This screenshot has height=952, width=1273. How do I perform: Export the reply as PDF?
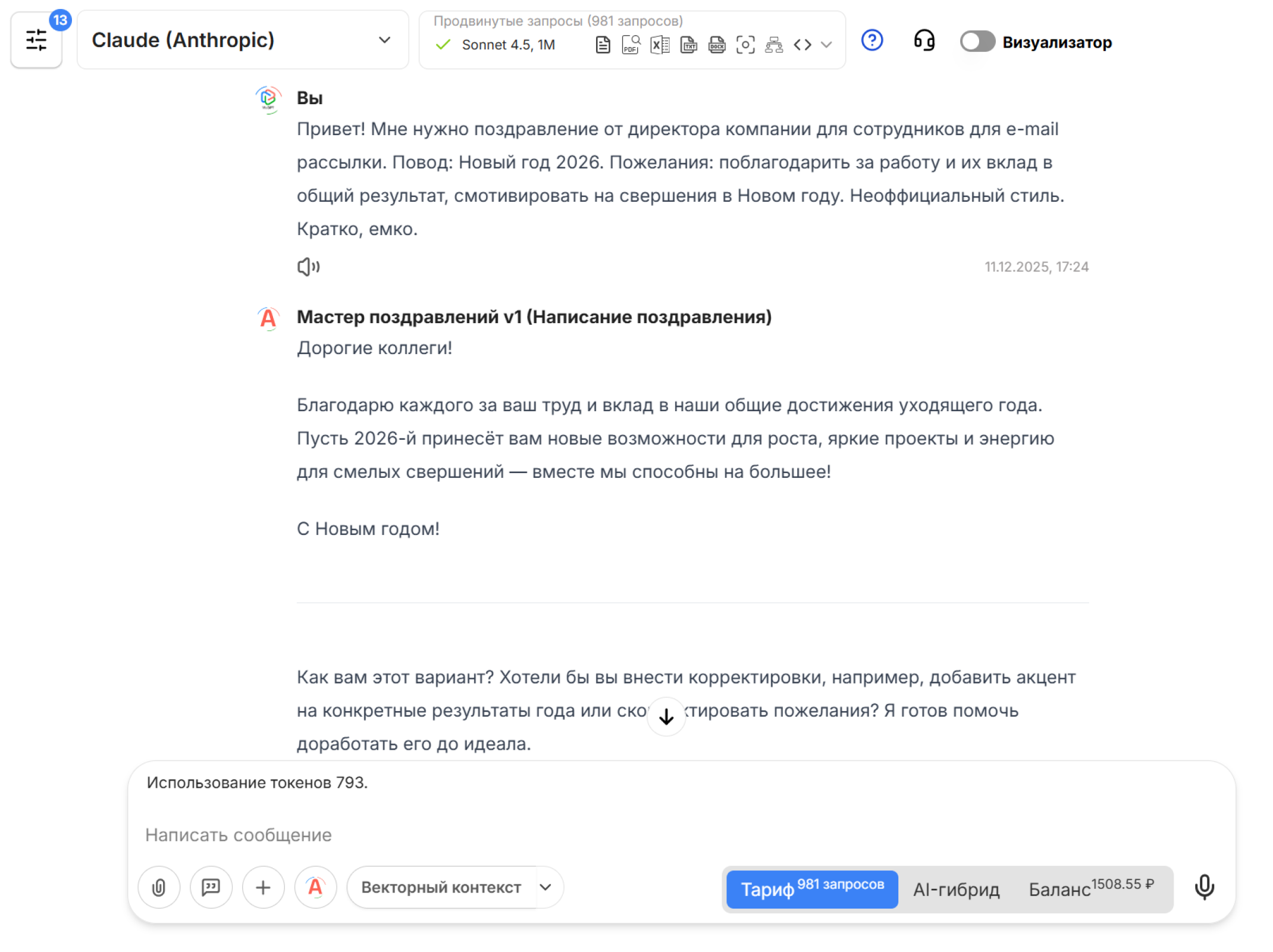pos(629,44)
